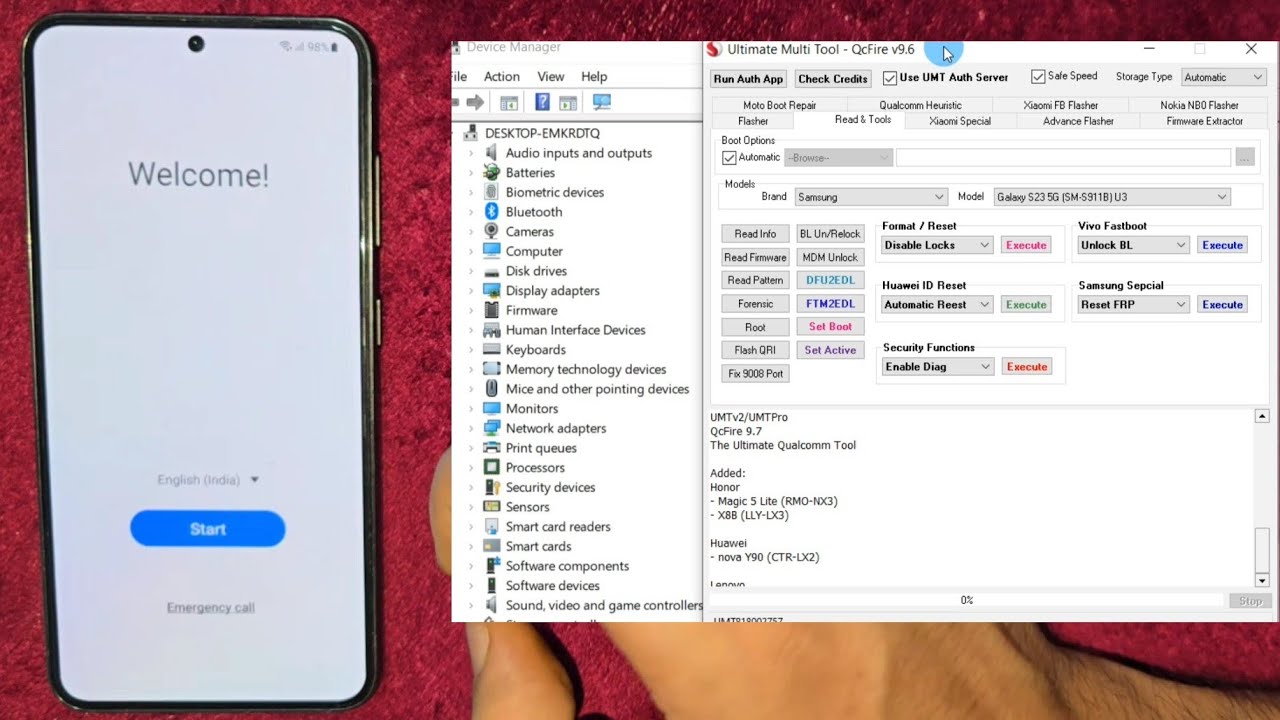Image resolution: width=1280 pixels, height=720 pixels.
Task: Click the MDM Unlock button
Action: tap(830, 257)
